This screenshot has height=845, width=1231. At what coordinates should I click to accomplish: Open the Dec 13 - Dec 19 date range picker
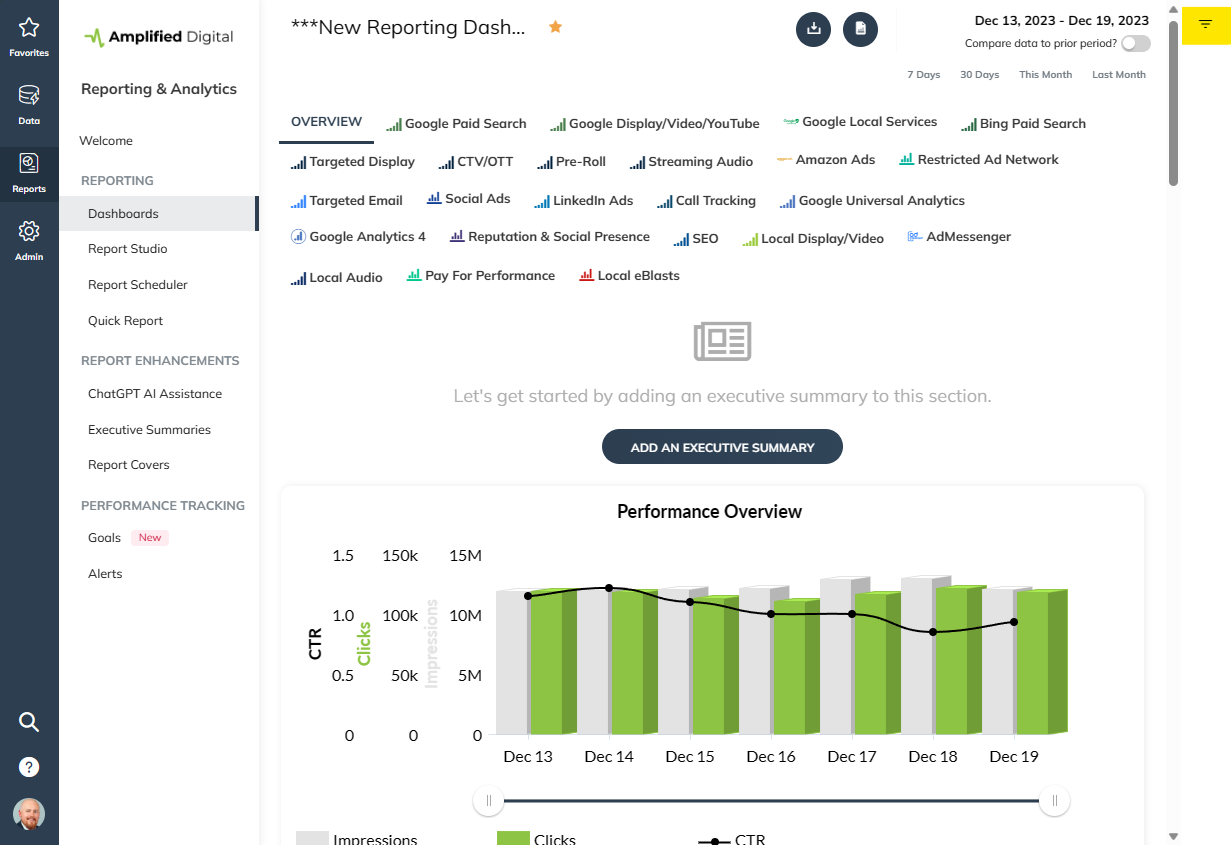point(1061,20)
